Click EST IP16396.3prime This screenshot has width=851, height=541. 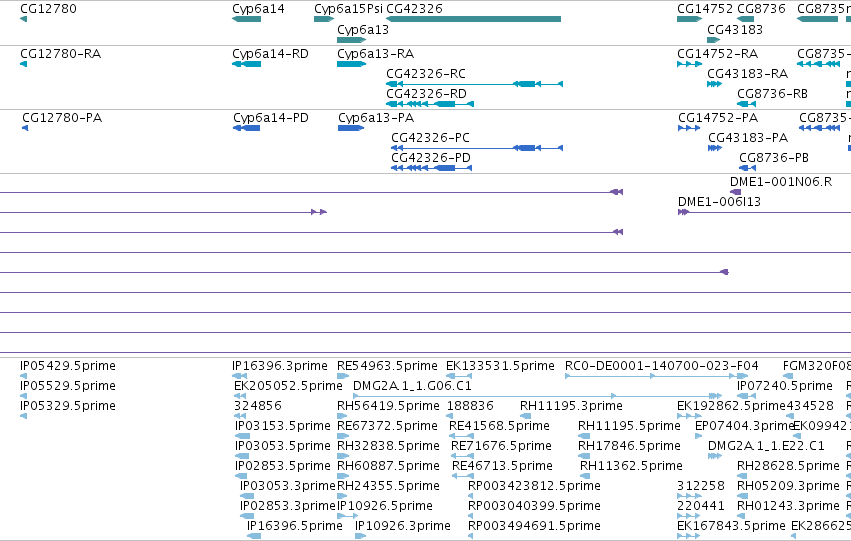(280, 366)
